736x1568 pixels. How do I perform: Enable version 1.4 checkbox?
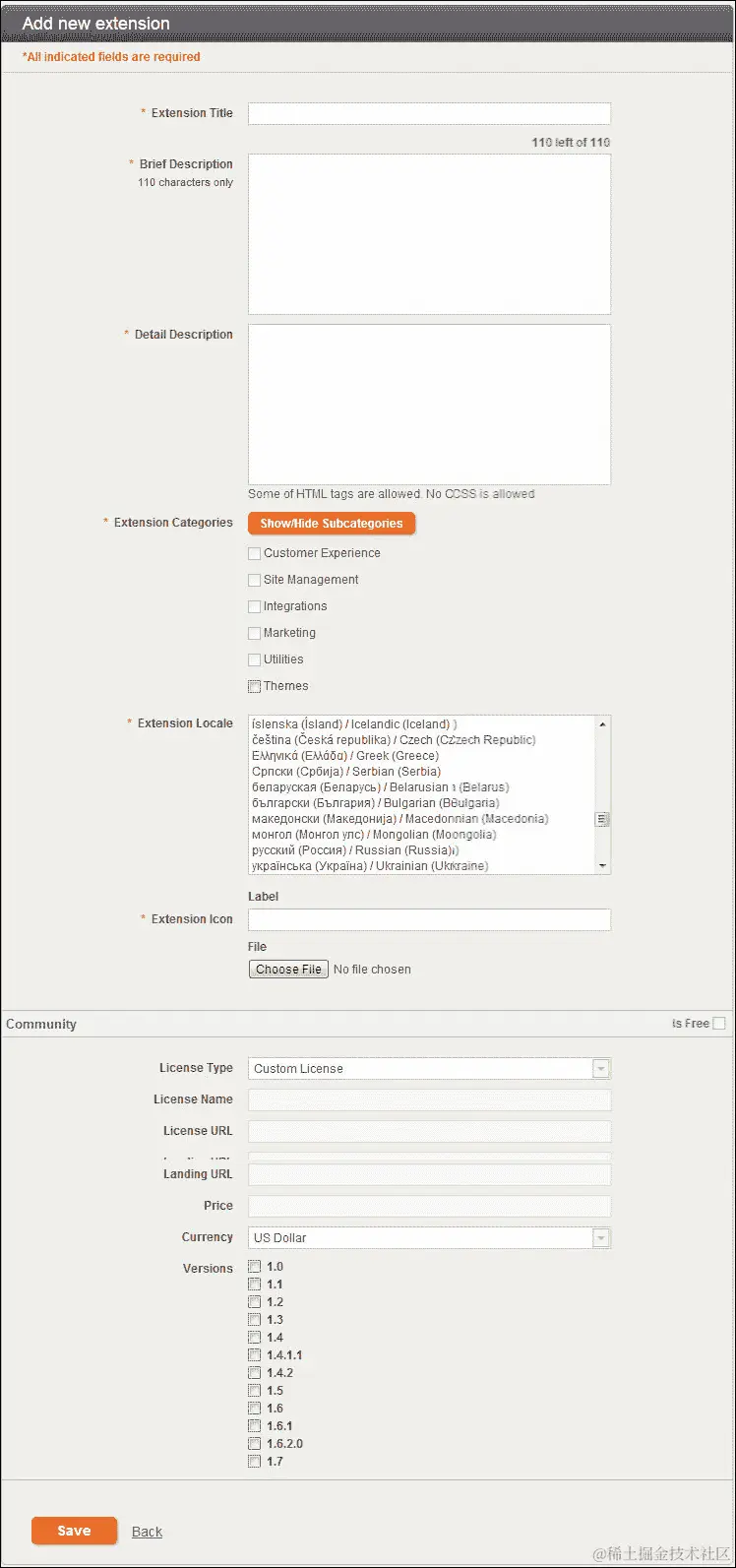point(255,1338)
